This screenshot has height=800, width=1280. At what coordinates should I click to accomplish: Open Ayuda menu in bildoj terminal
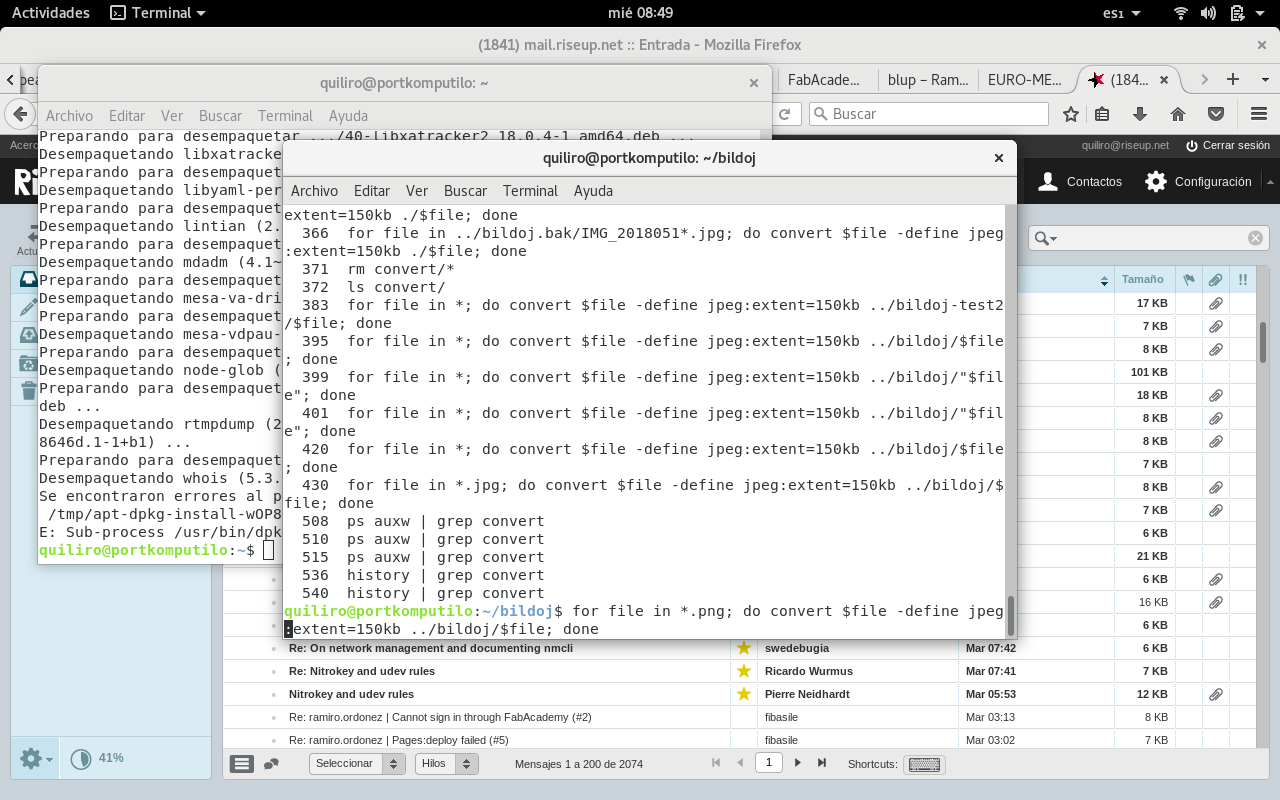tap(593, 190)
